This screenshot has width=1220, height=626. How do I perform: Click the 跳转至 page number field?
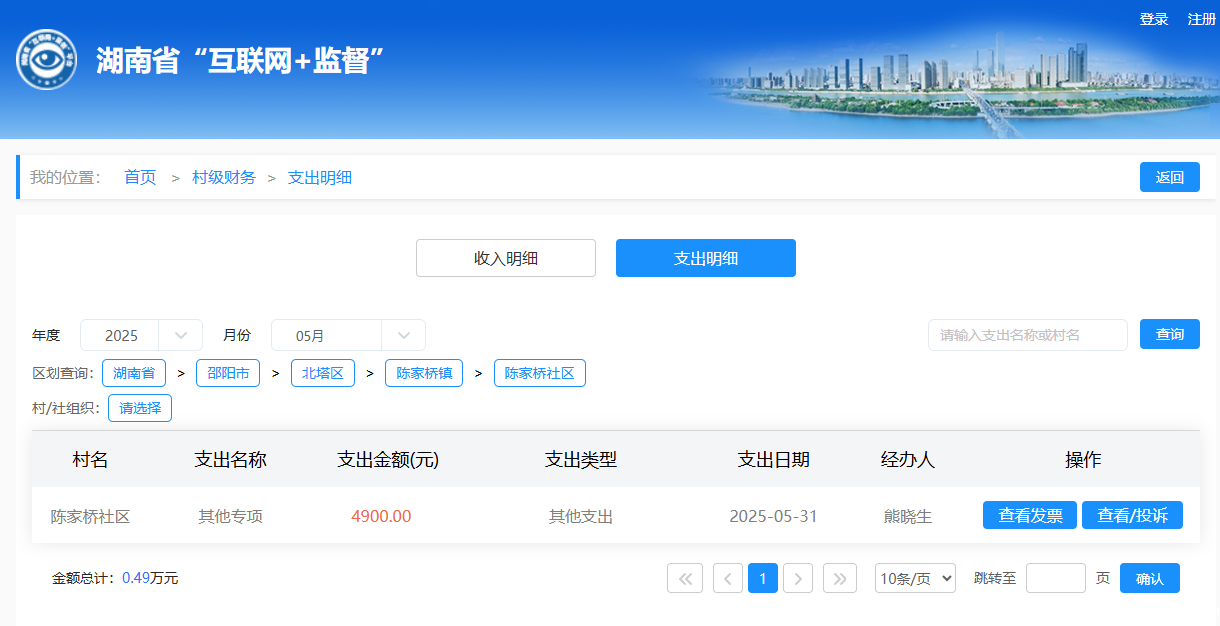(x=1055, y=578)
